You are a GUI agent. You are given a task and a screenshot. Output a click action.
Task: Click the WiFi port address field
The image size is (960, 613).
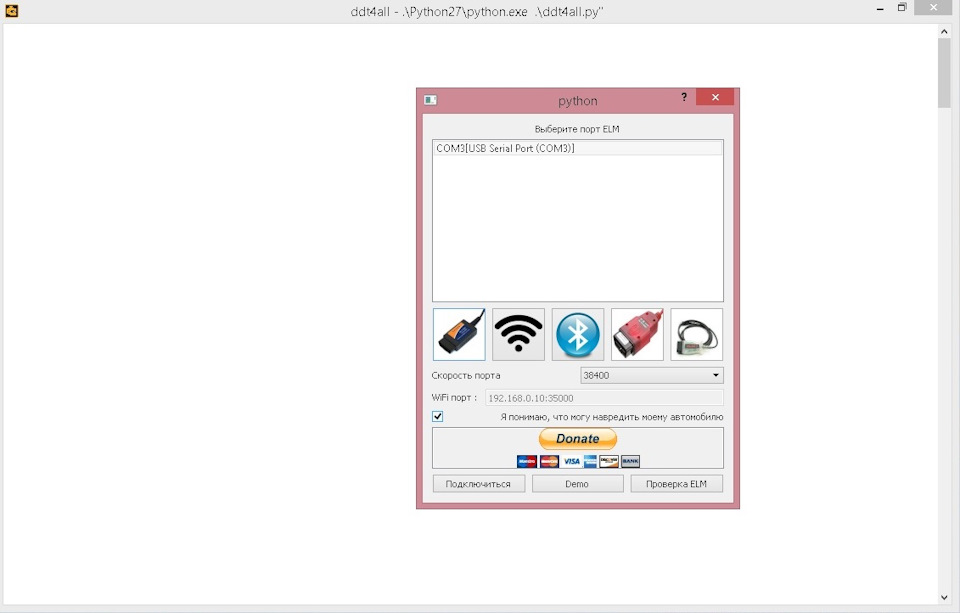[604, 398]
